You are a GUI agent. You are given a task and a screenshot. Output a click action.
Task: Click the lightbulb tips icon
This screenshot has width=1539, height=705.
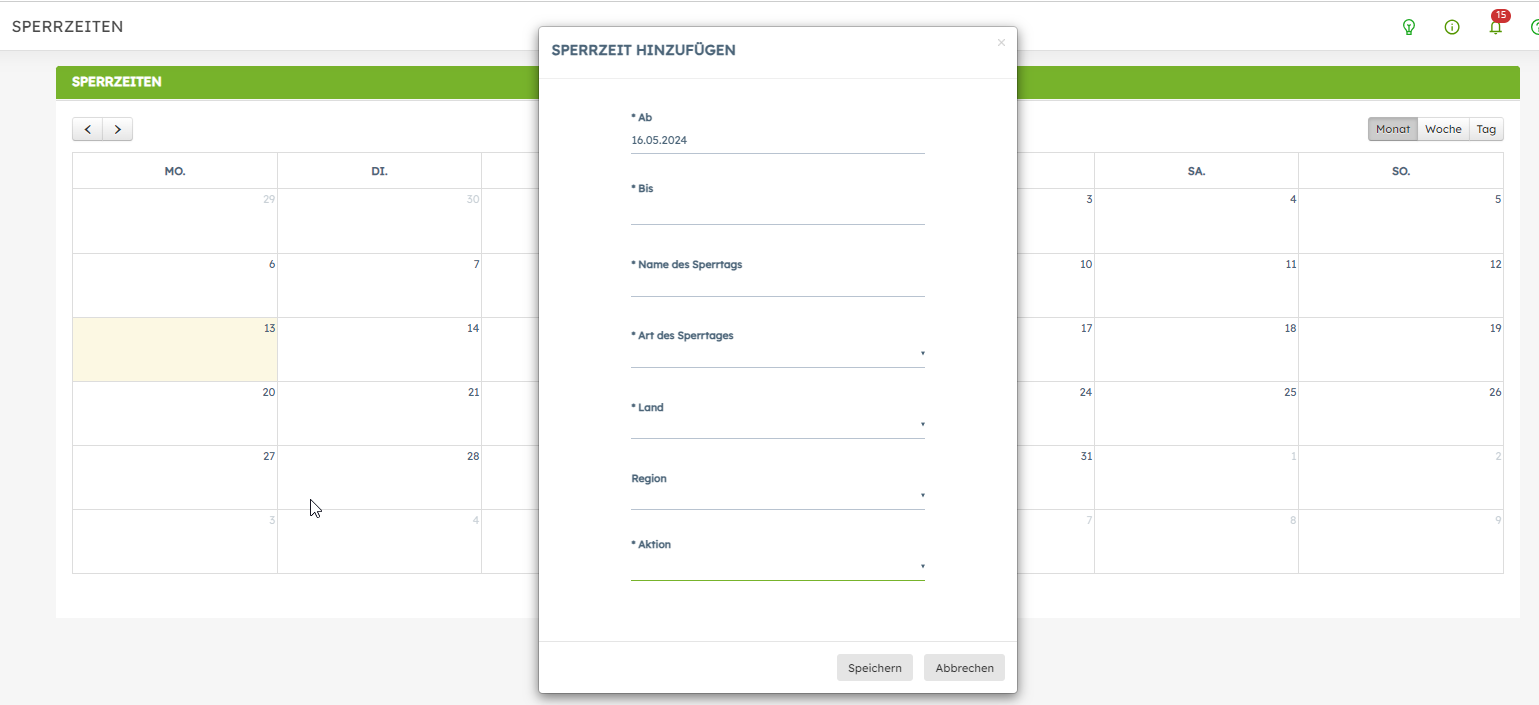pyautogui.click(x=1409, y=27)
